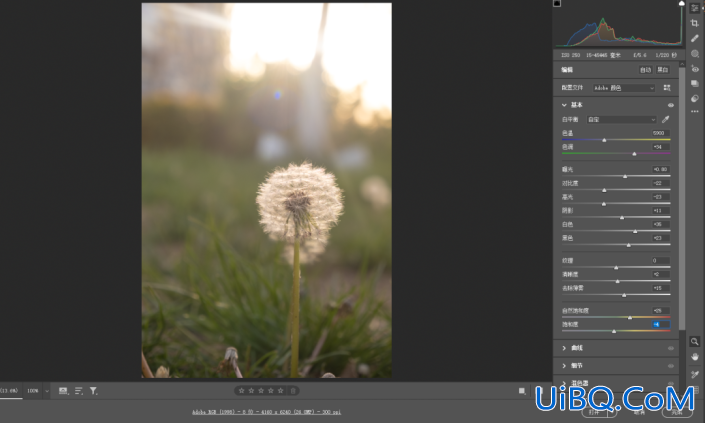This screenshot has height=423, width=705.
Task: Open the Adobe RGB workflow options link
Action: pyautogui.click(x=267, y=412)
